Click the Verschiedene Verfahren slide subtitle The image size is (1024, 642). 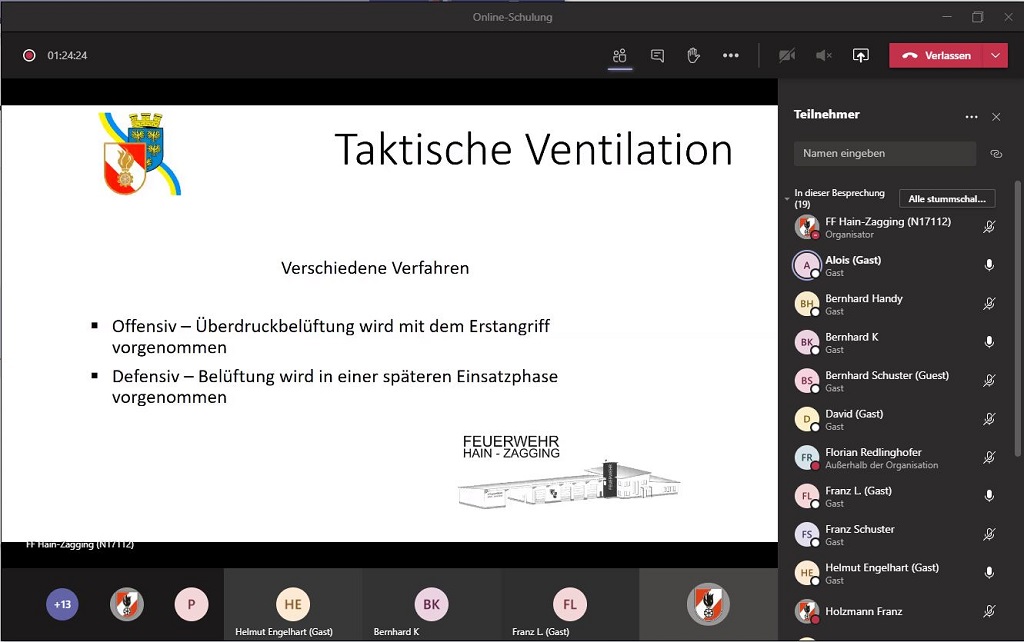point(375,268)
